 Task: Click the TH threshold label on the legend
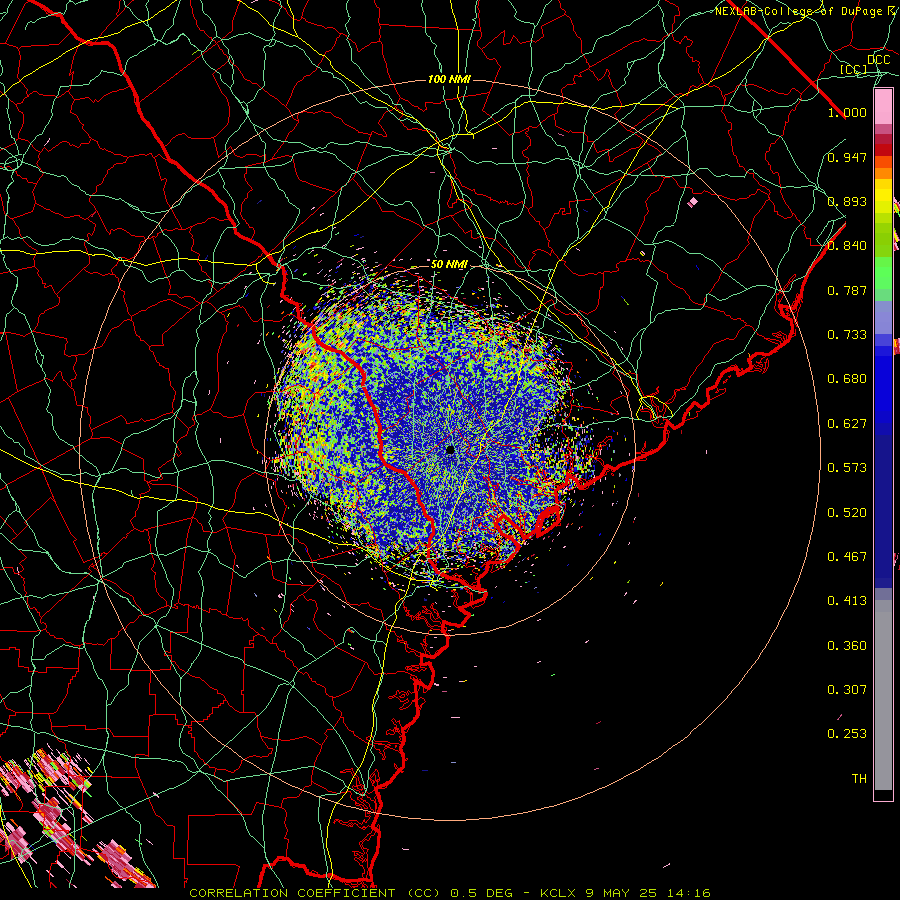point(859,779)
